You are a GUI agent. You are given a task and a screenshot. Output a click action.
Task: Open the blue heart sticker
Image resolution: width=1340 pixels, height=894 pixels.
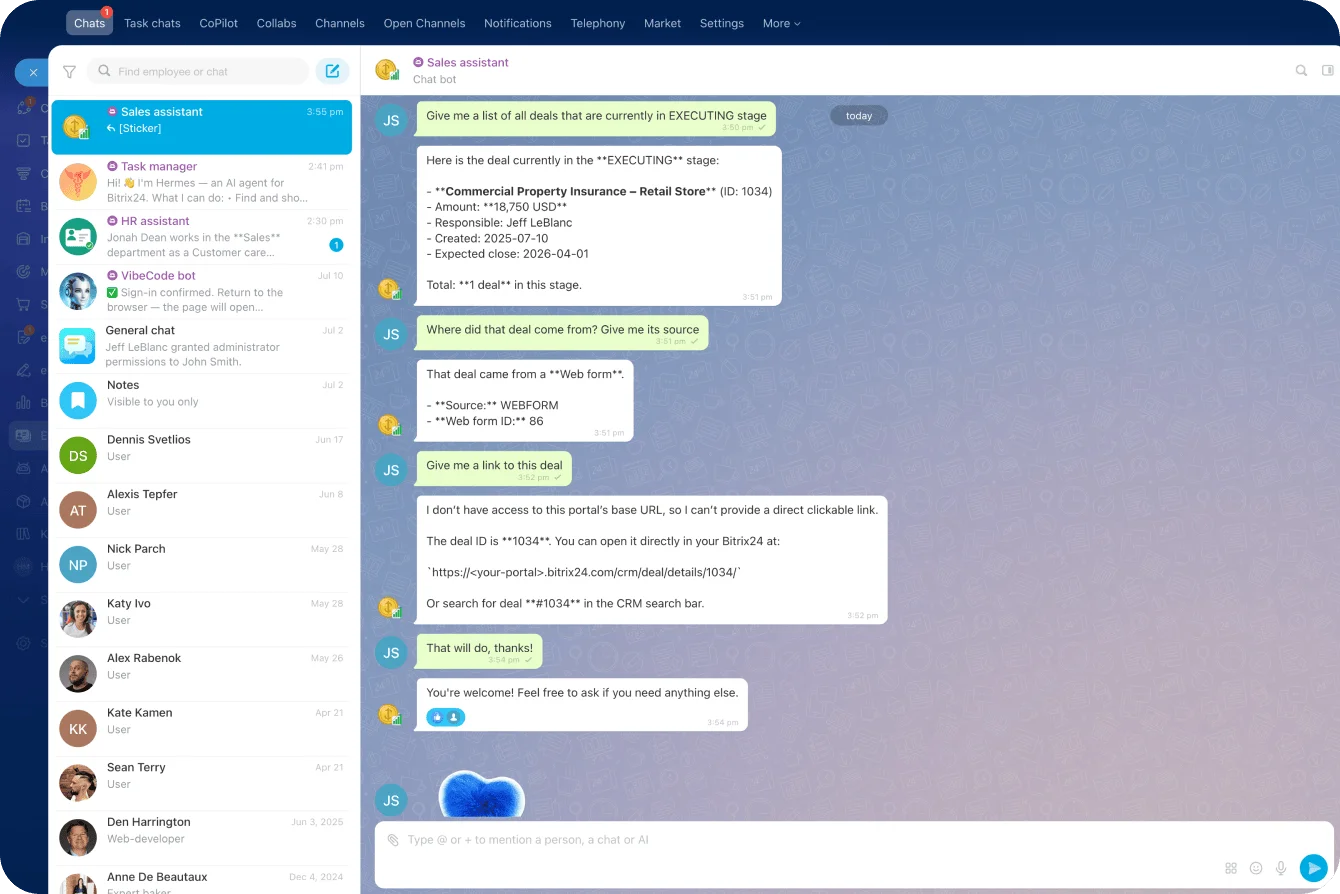pyautogui.click(x=481, y=794)
